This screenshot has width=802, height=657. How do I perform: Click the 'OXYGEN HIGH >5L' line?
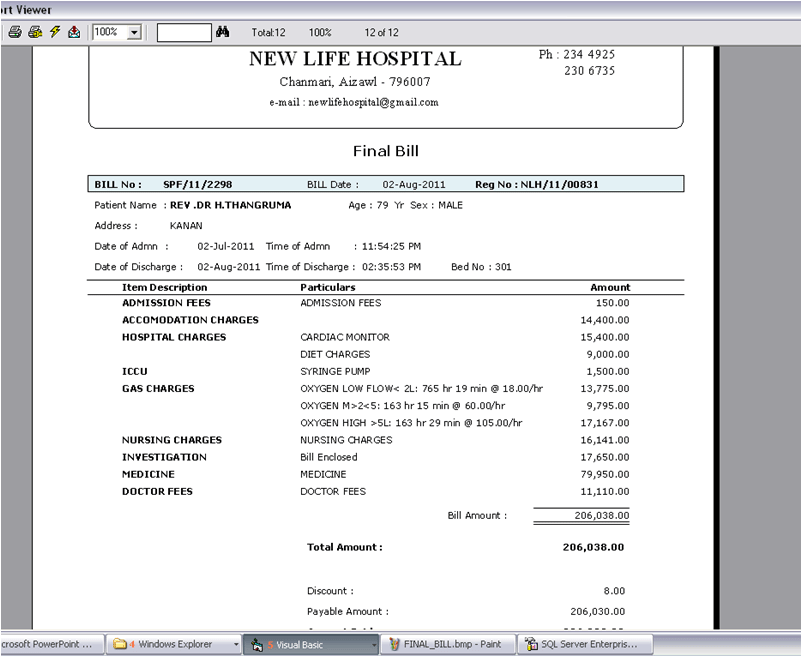tap(411, 423)
